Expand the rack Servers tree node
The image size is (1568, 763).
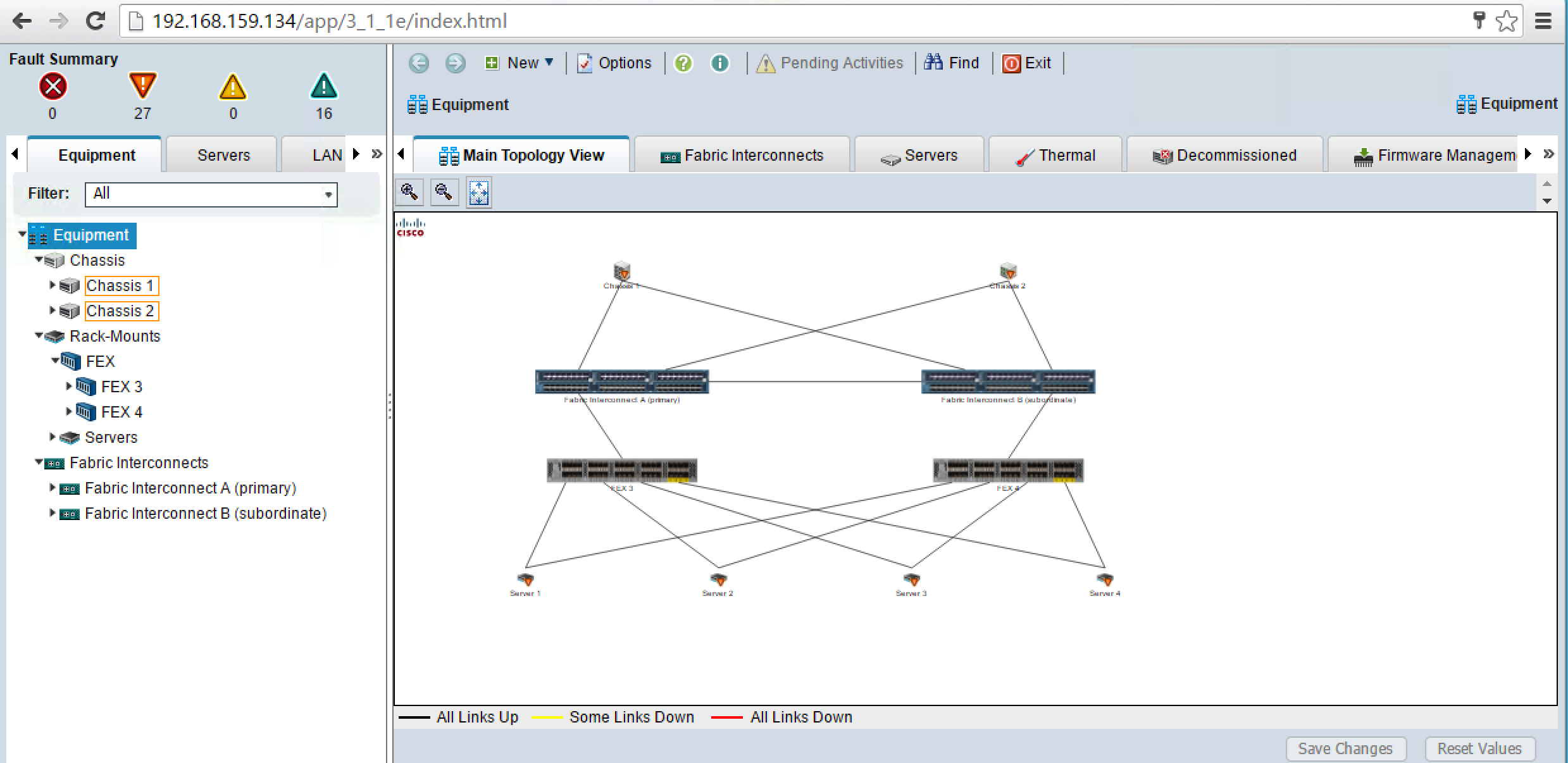[53, 437]
